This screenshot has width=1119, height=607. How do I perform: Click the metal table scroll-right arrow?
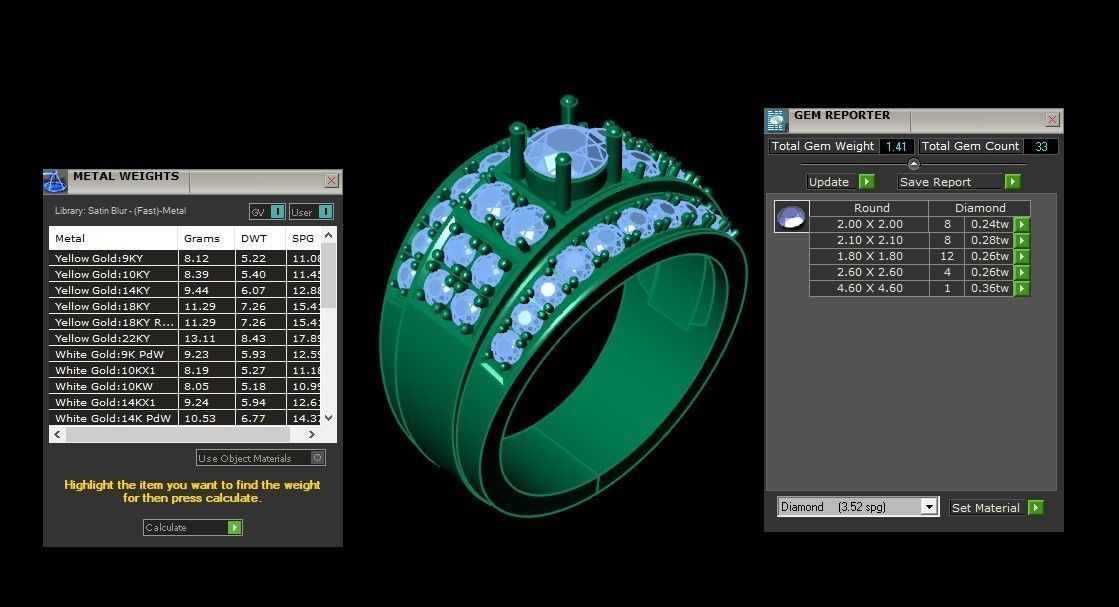click(312, 434)
